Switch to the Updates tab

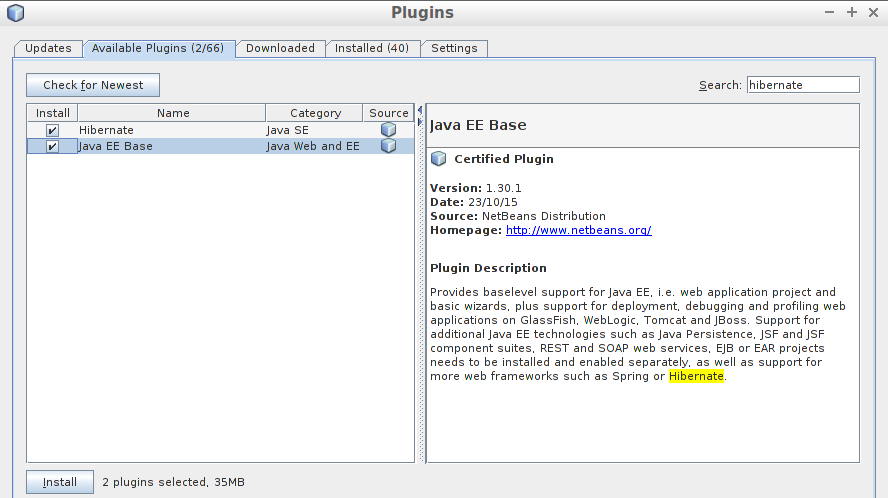click(x=48, y=48)
